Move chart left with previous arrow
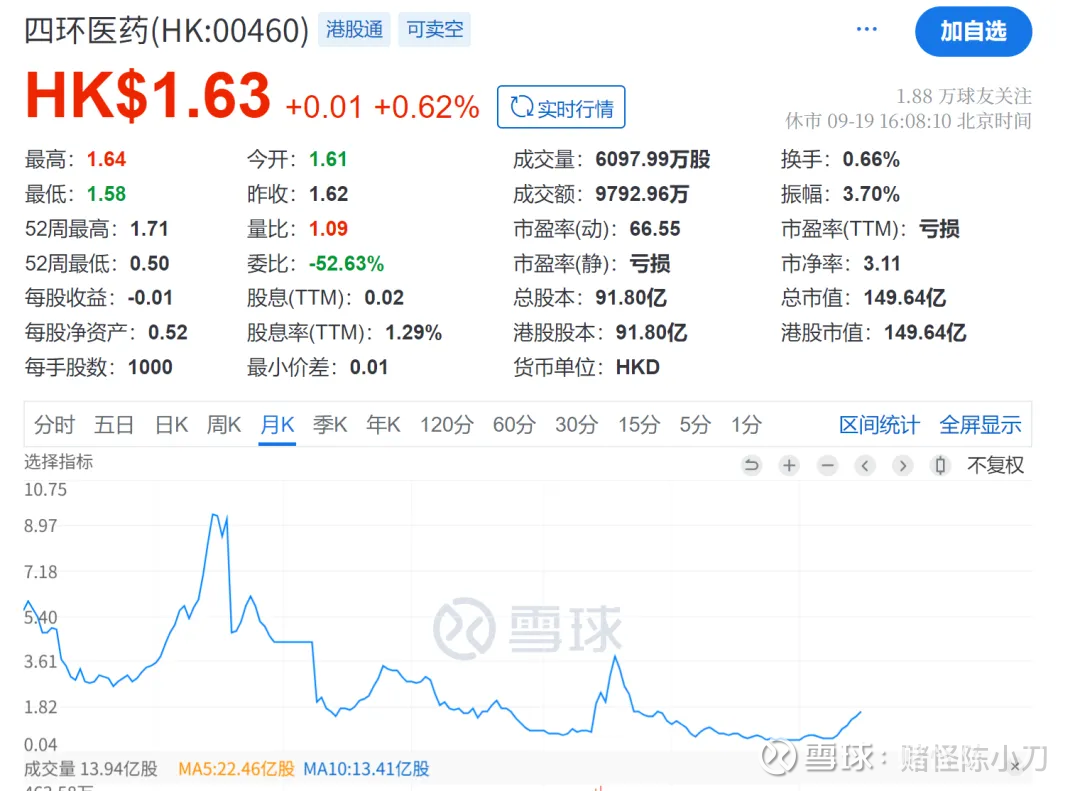 pos(865,466)
